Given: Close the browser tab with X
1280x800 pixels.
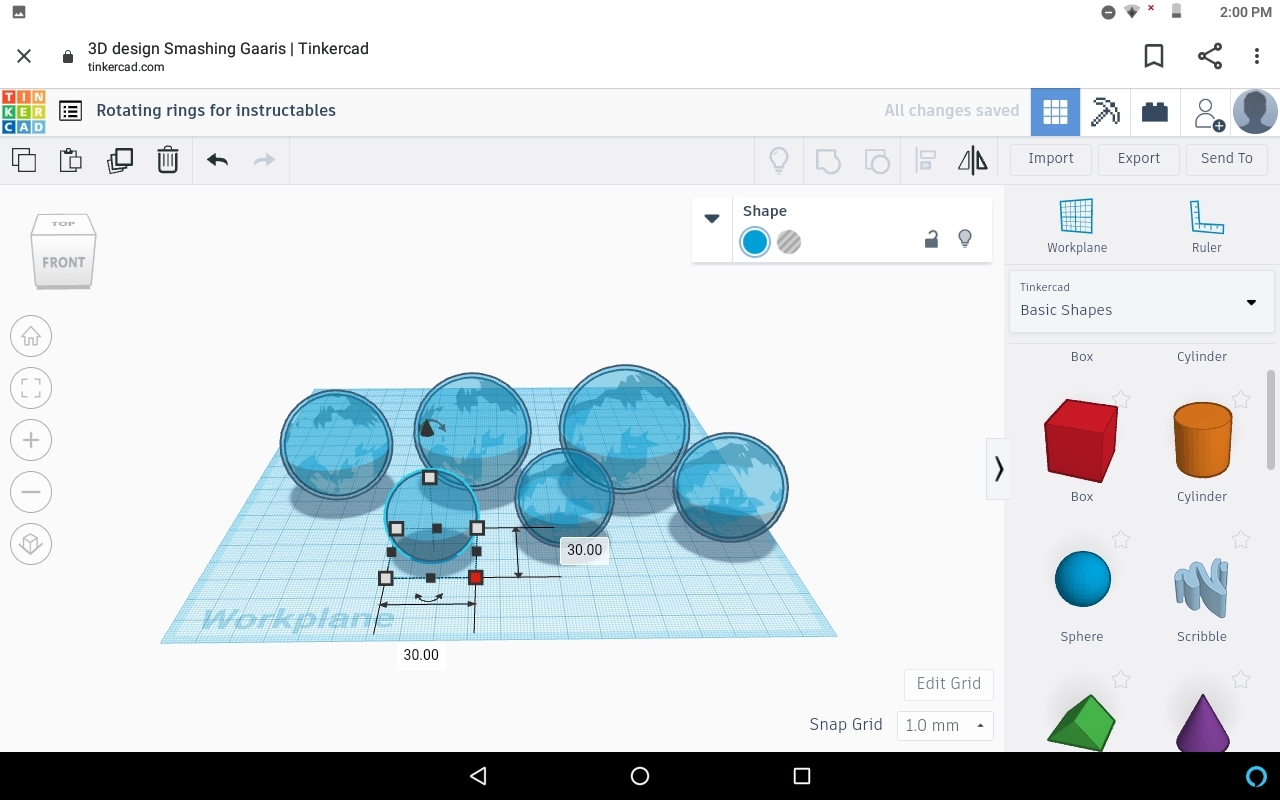Looking at the screenshot, I should [24, 56].
